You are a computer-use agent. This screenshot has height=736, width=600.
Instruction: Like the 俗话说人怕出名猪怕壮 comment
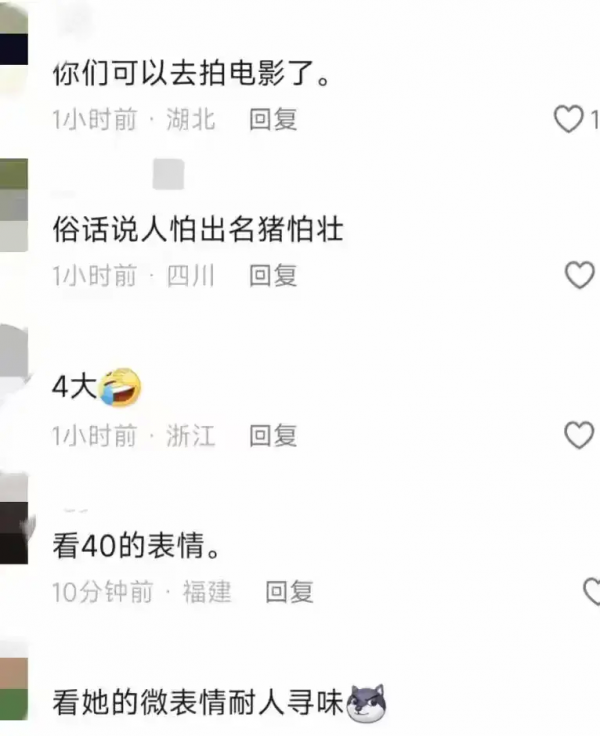click(579, 275)
